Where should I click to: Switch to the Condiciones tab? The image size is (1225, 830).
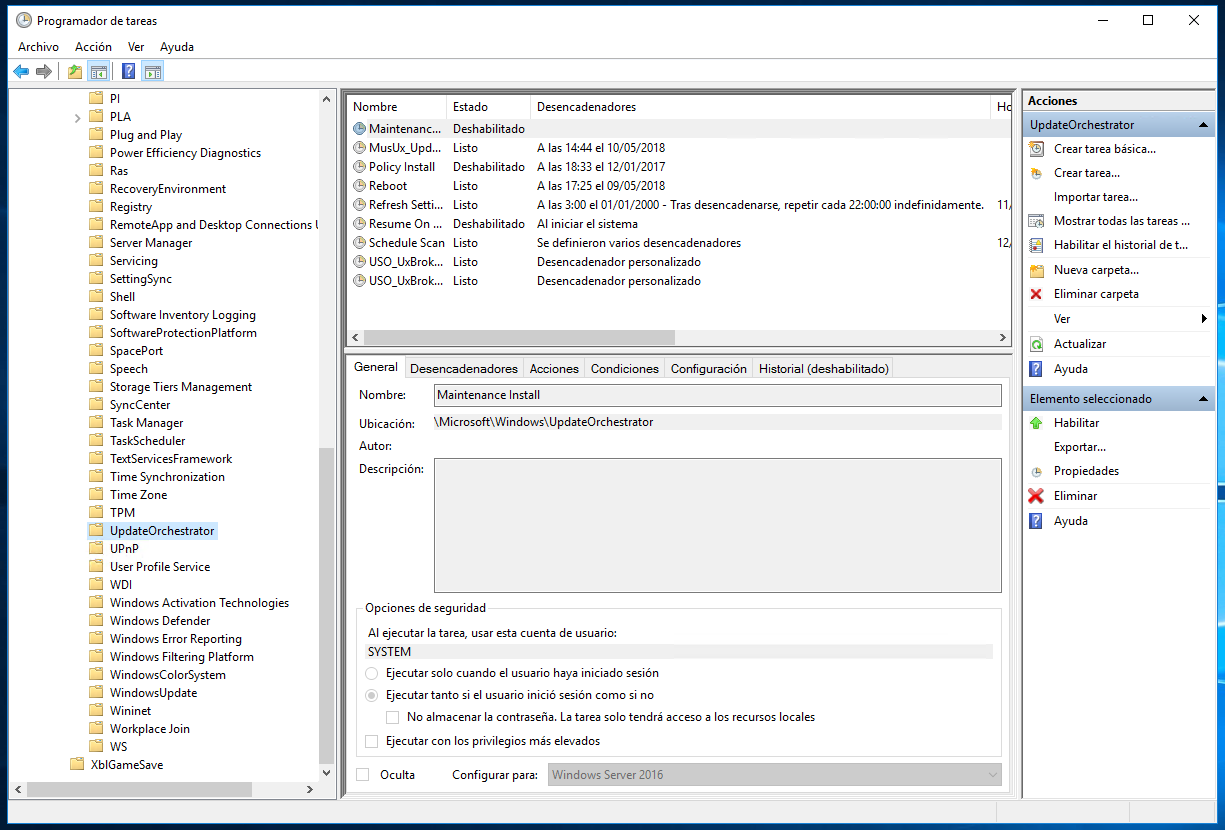pos(625,369)
